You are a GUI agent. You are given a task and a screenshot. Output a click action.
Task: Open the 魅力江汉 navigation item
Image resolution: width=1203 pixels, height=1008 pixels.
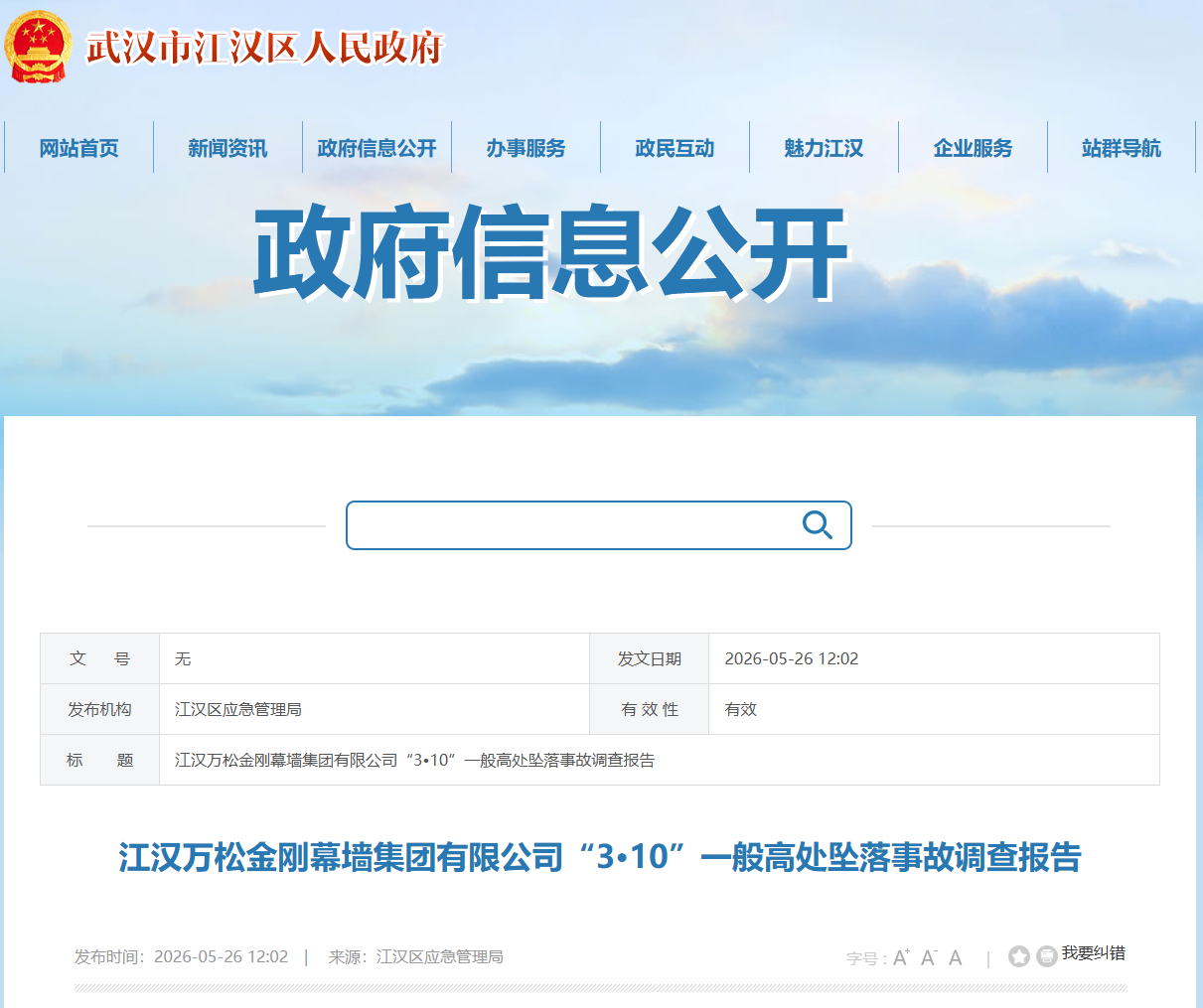[824, 148]
